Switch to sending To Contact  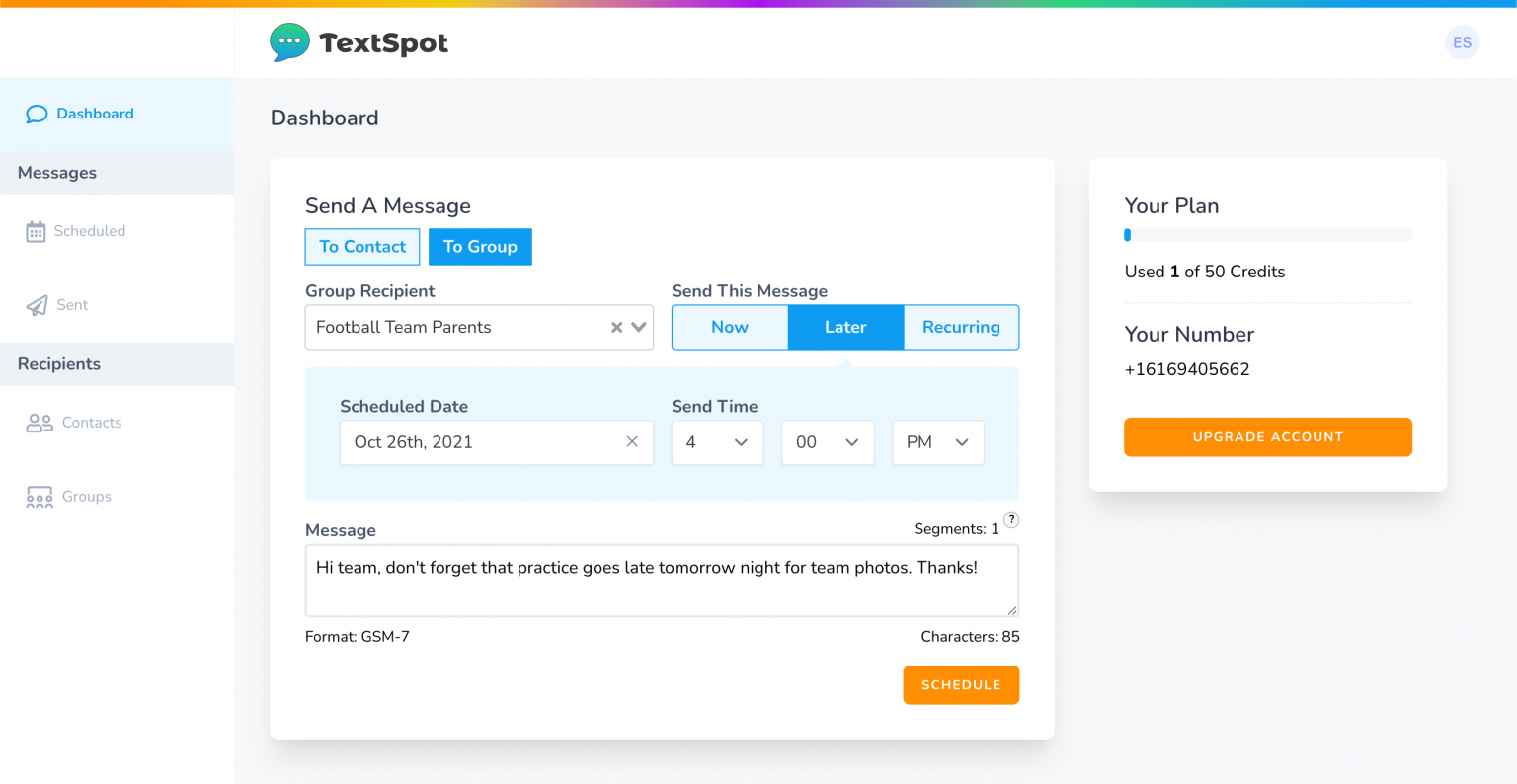(361, 246)
